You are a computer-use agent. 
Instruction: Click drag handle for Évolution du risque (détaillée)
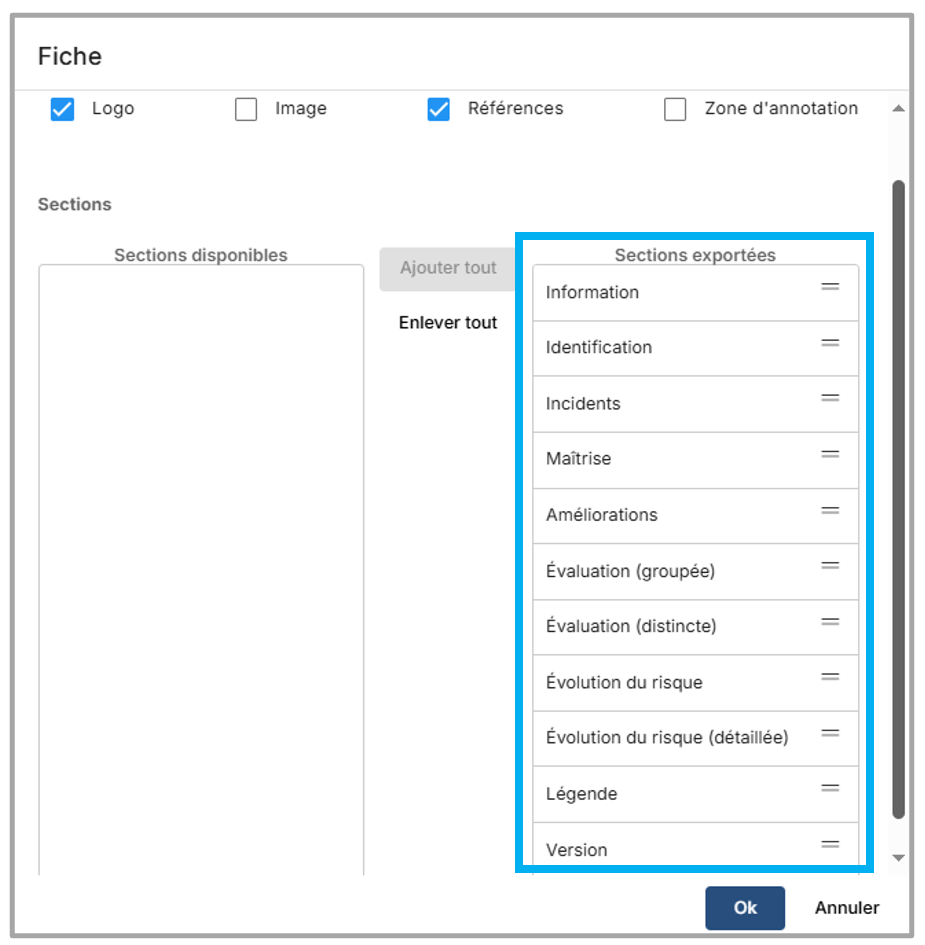coord(830,733)
